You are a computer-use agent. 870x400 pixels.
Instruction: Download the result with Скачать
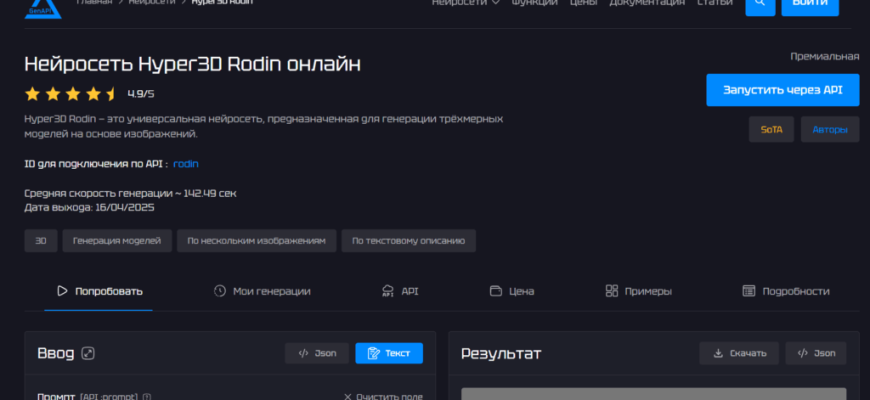pos(739,353)
